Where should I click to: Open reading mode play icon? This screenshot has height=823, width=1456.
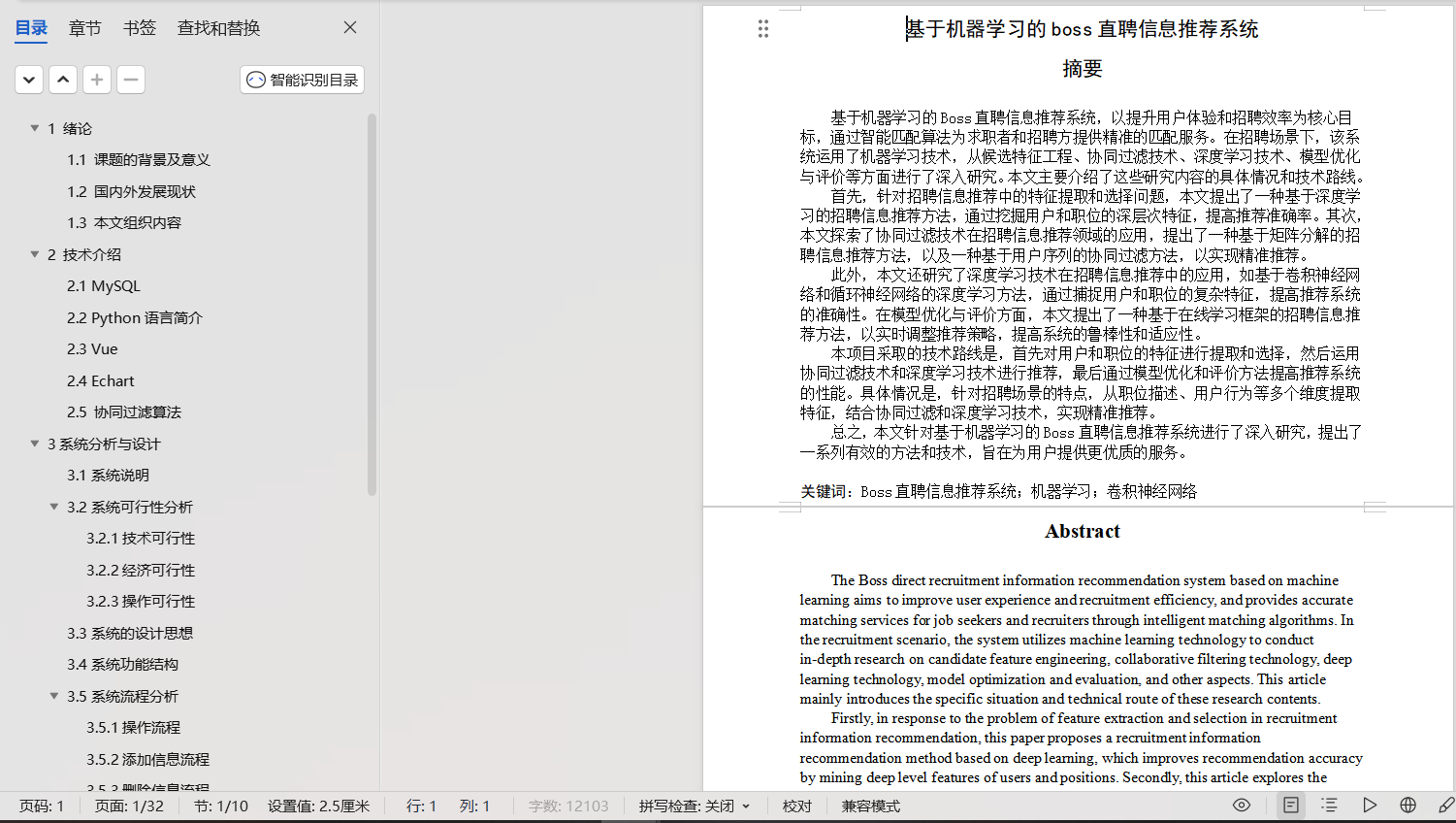pos(1370,806)
